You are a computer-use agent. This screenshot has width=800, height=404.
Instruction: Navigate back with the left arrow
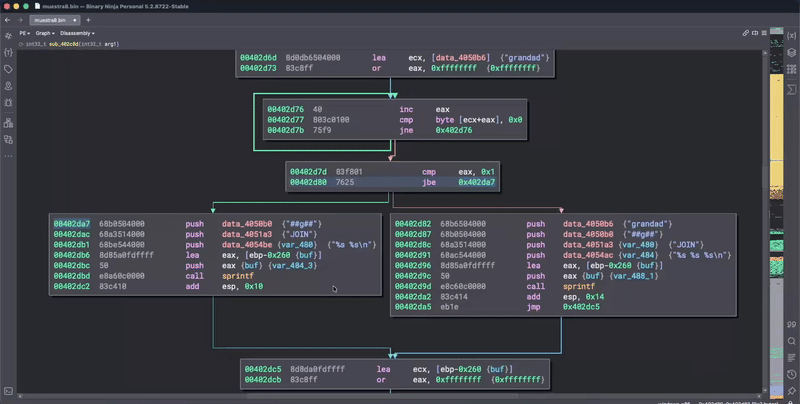(7, 19)
